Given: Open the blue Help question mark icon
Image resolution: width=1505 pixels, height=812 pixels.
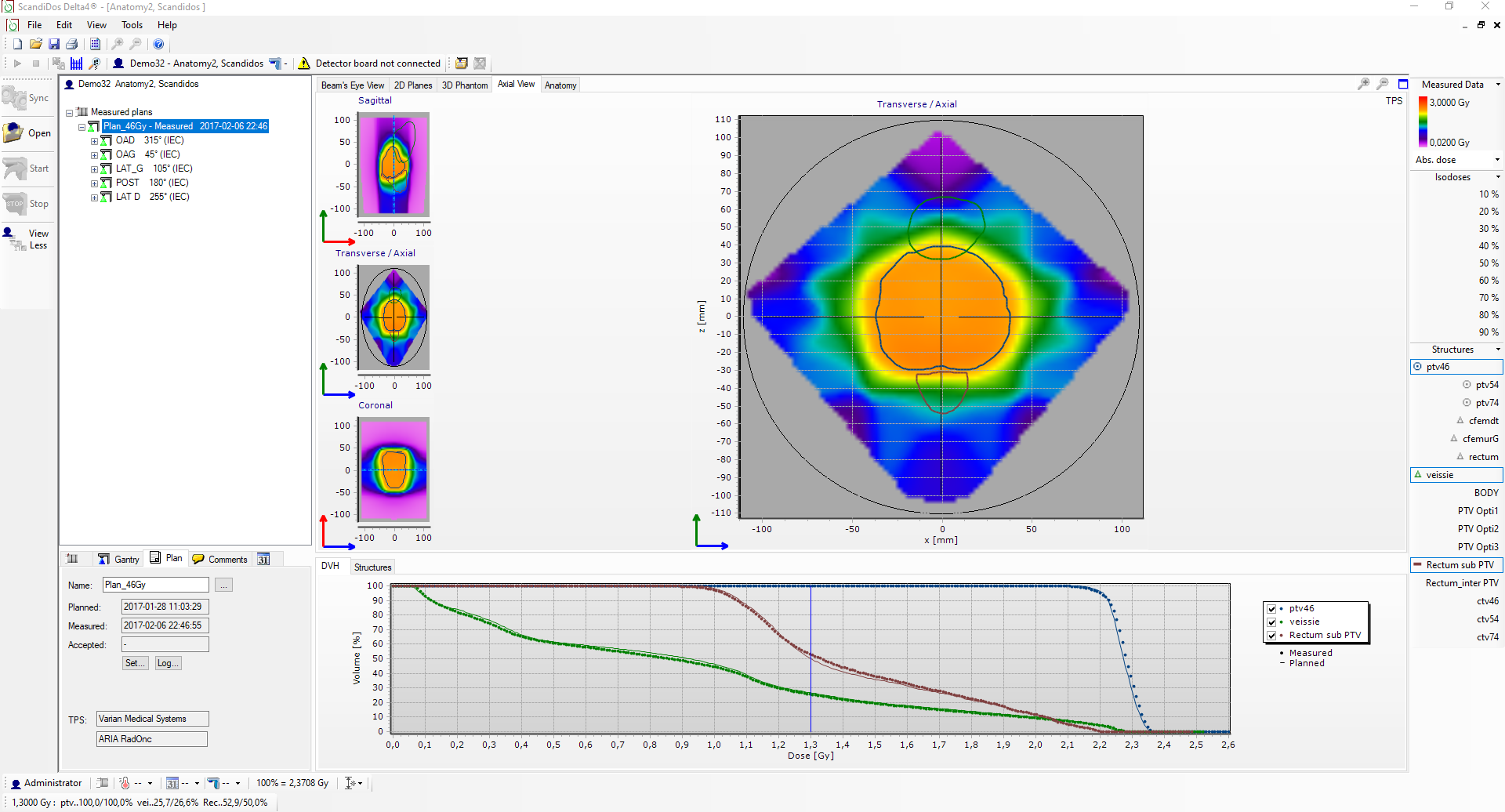Looking at the screenshot, I should [x=158, y=45].
